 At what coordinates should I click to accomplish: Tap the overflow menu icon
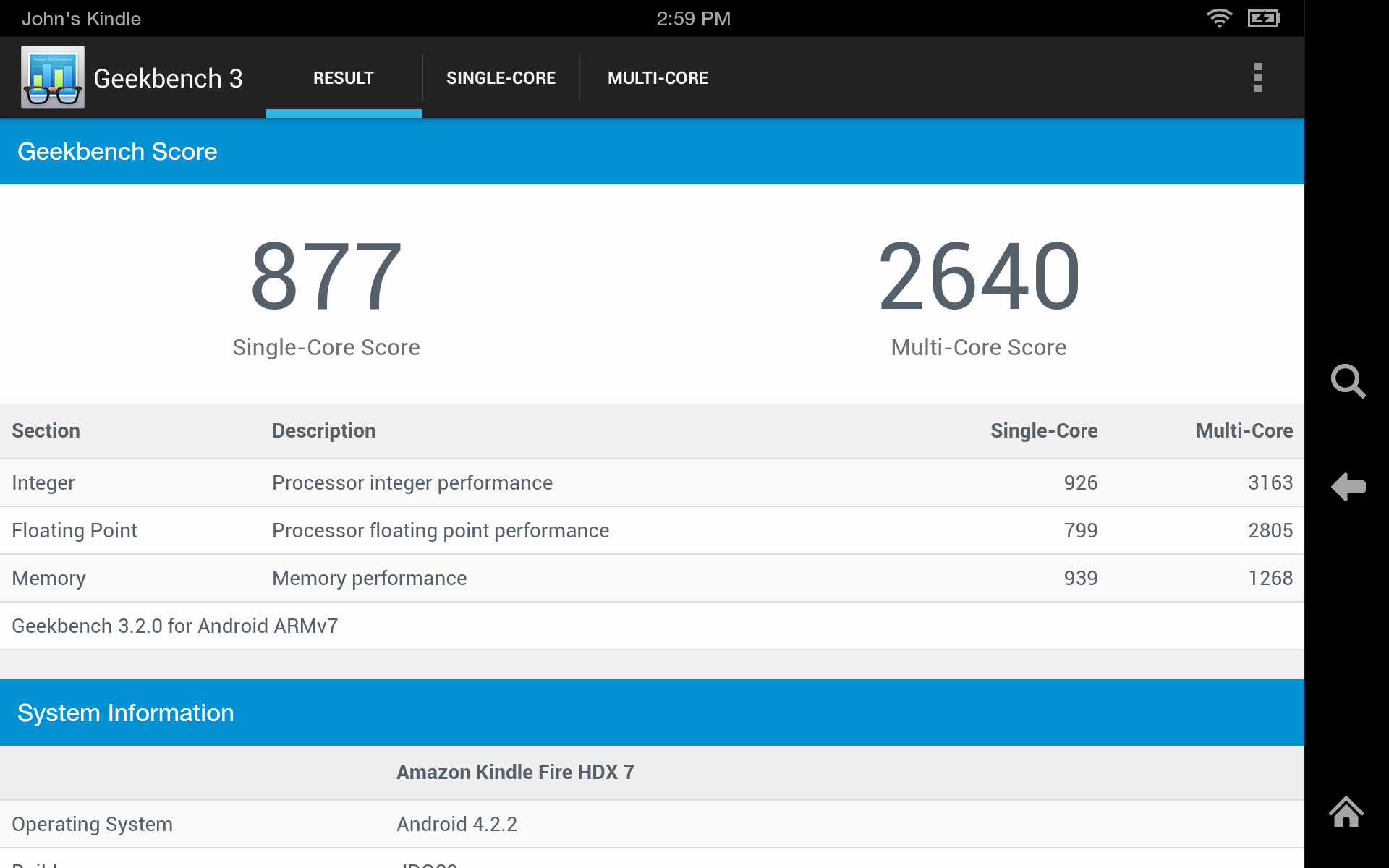point(1257,77)
